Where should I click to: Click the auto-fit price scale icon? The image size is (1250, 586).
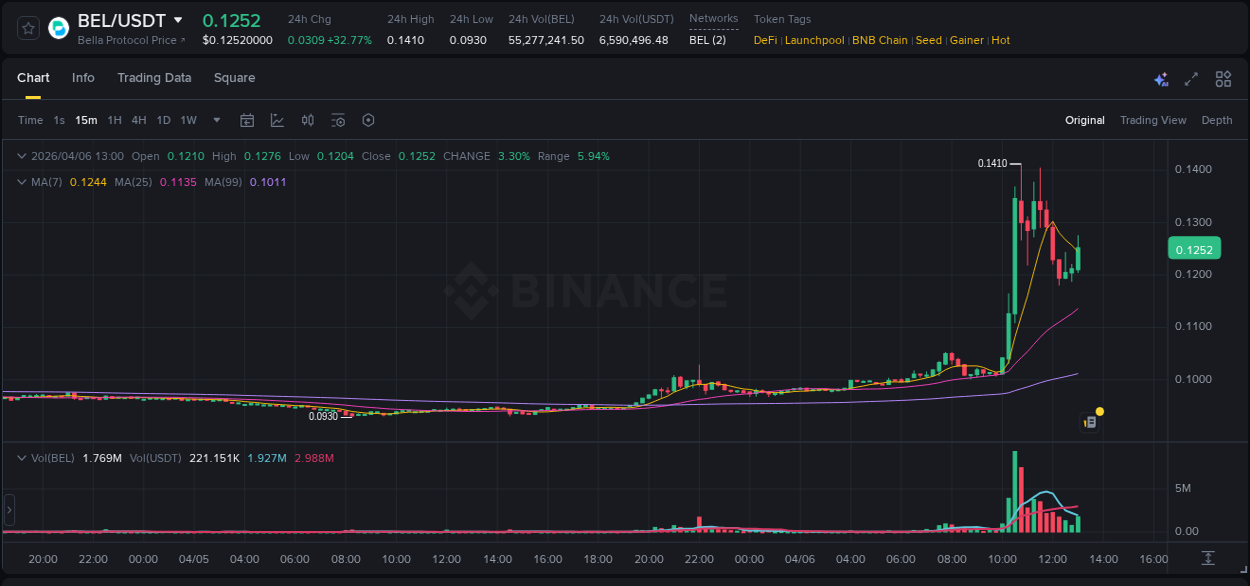1208,557
